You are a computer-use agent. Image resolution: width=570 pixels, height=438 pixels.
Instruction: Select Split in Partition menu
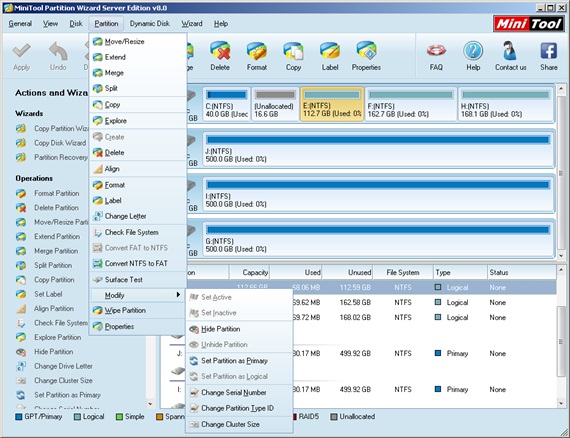coord(138,88)
